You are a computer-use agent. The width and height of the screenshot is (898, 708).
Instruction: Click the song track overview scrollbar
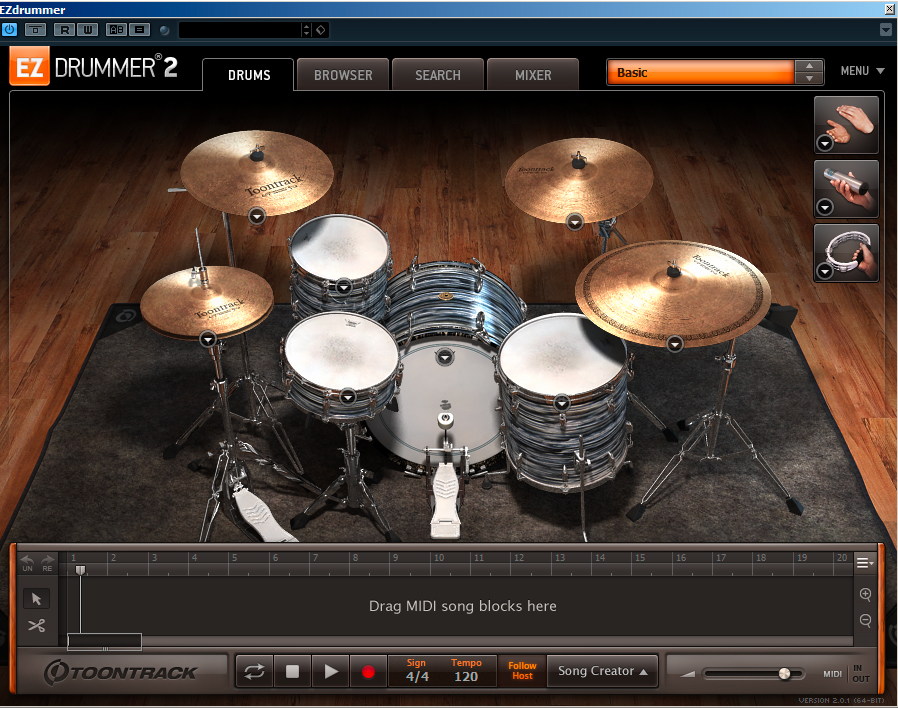[104, 641]
